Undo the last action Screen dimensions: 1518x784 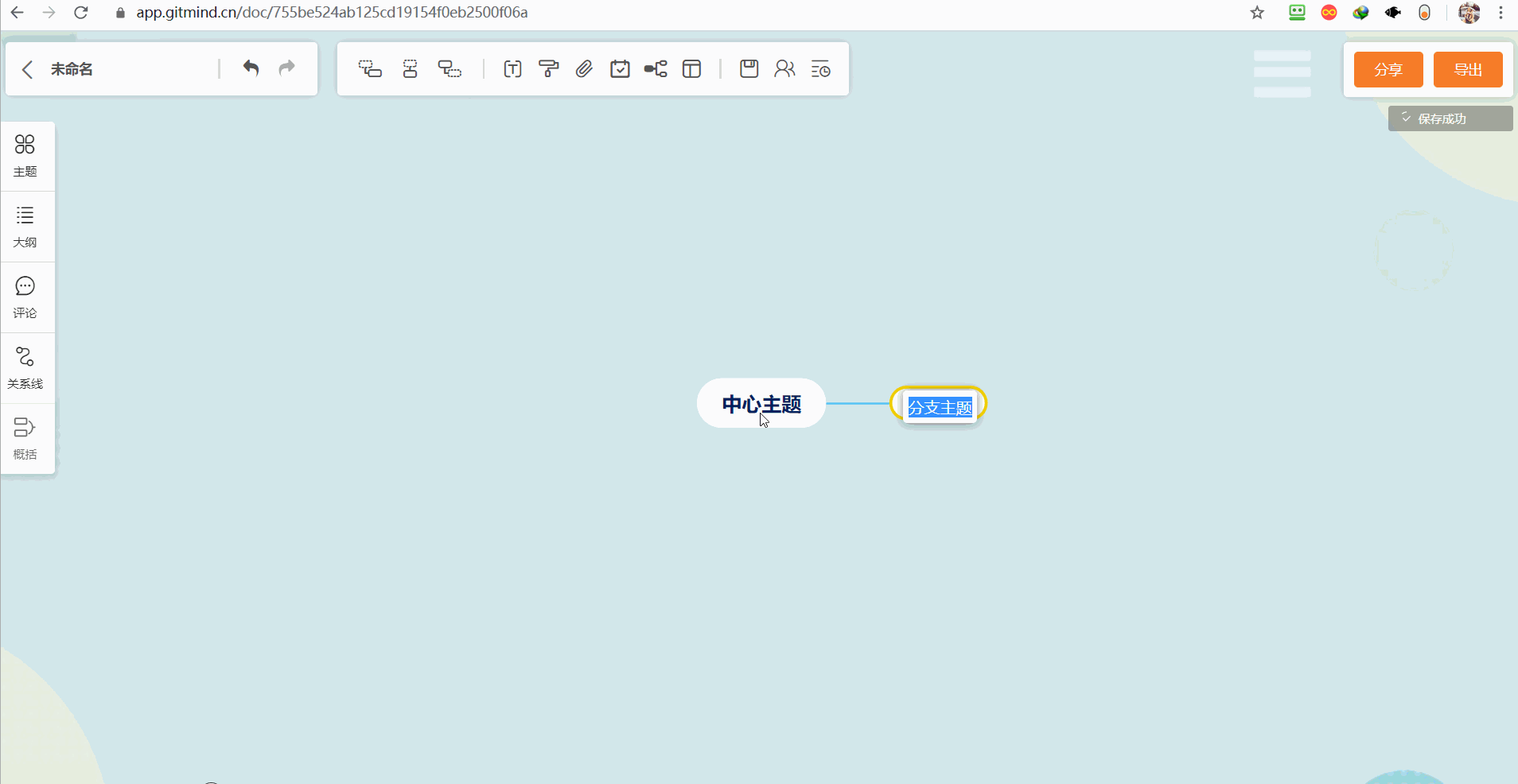tap(251, 68)
